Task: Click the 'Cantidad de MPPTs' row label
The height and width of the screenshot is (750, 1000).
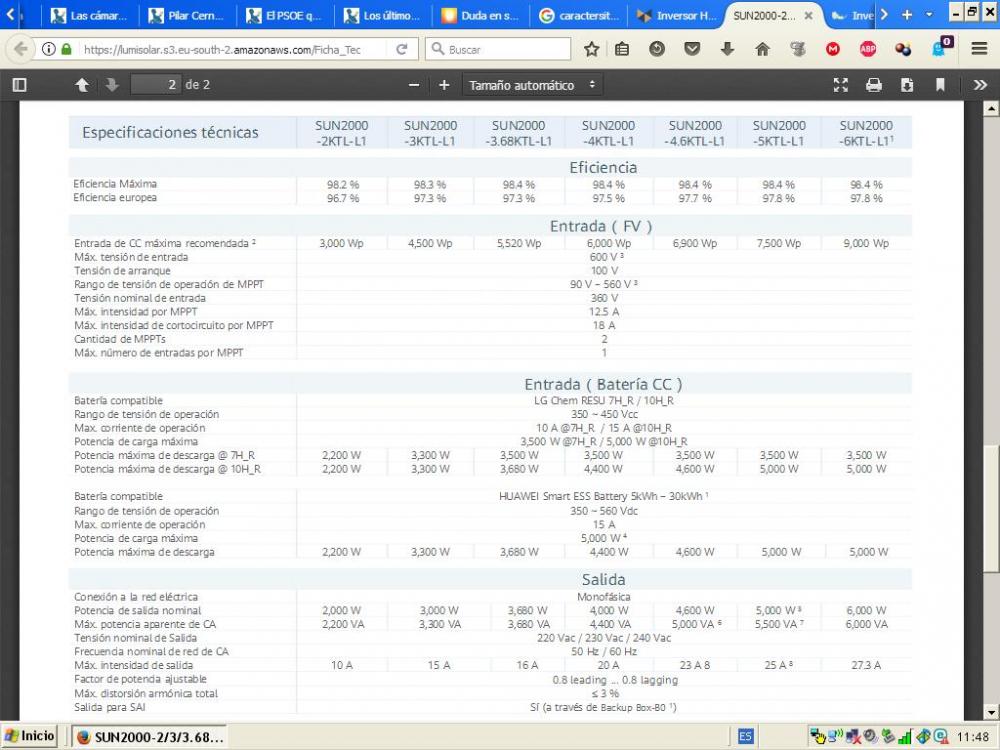Action: click(119, 339)
